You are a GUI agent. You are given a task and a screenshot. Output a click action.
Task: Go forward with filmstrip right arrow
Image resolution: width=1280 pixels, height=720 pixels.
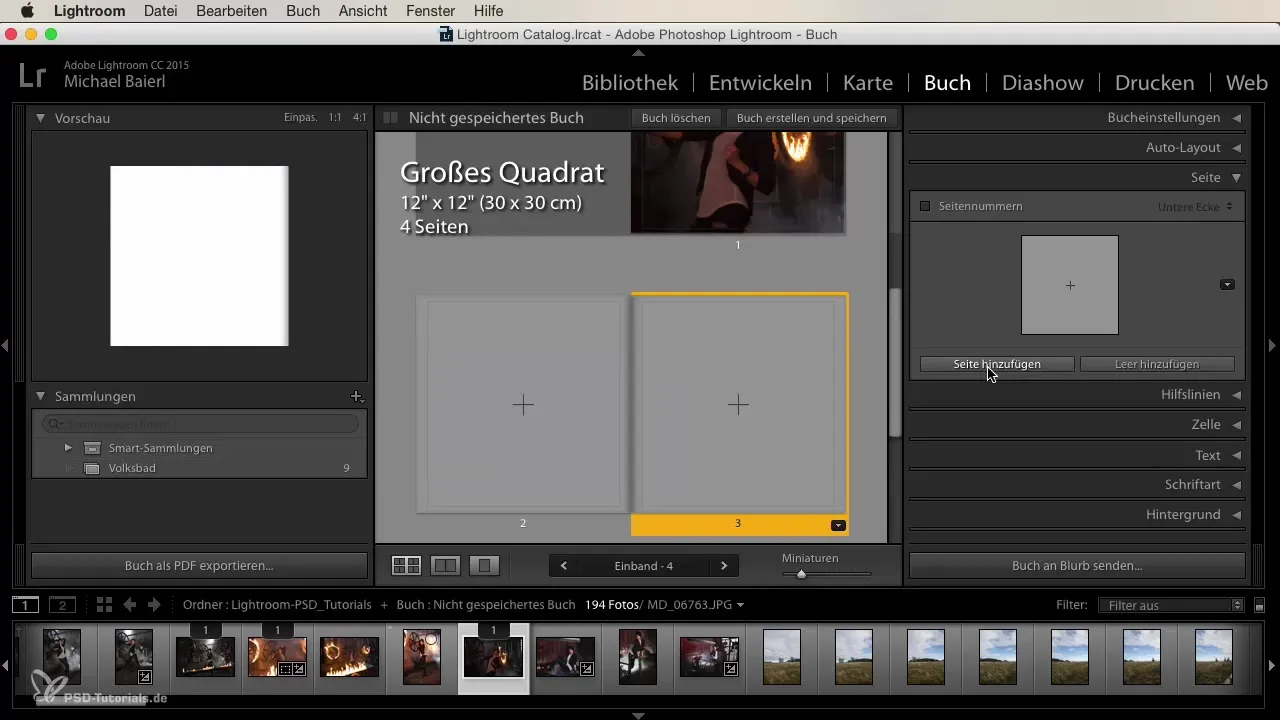[153, 605]
